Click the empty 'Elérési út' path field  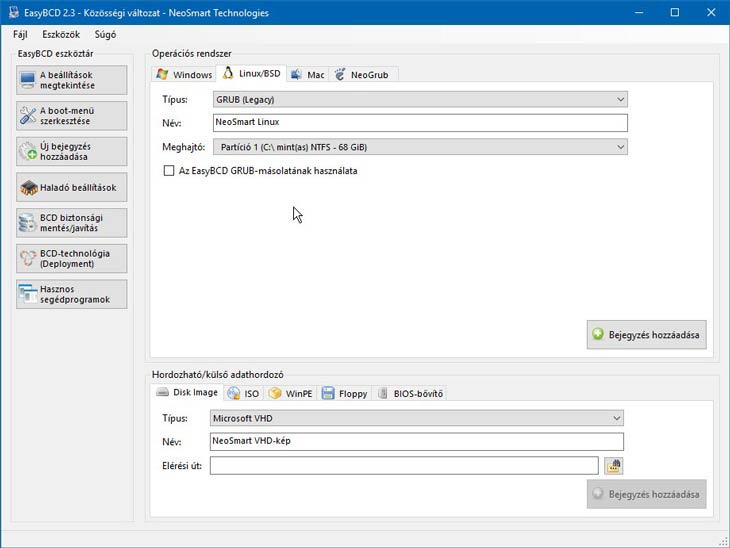(403, 466)
